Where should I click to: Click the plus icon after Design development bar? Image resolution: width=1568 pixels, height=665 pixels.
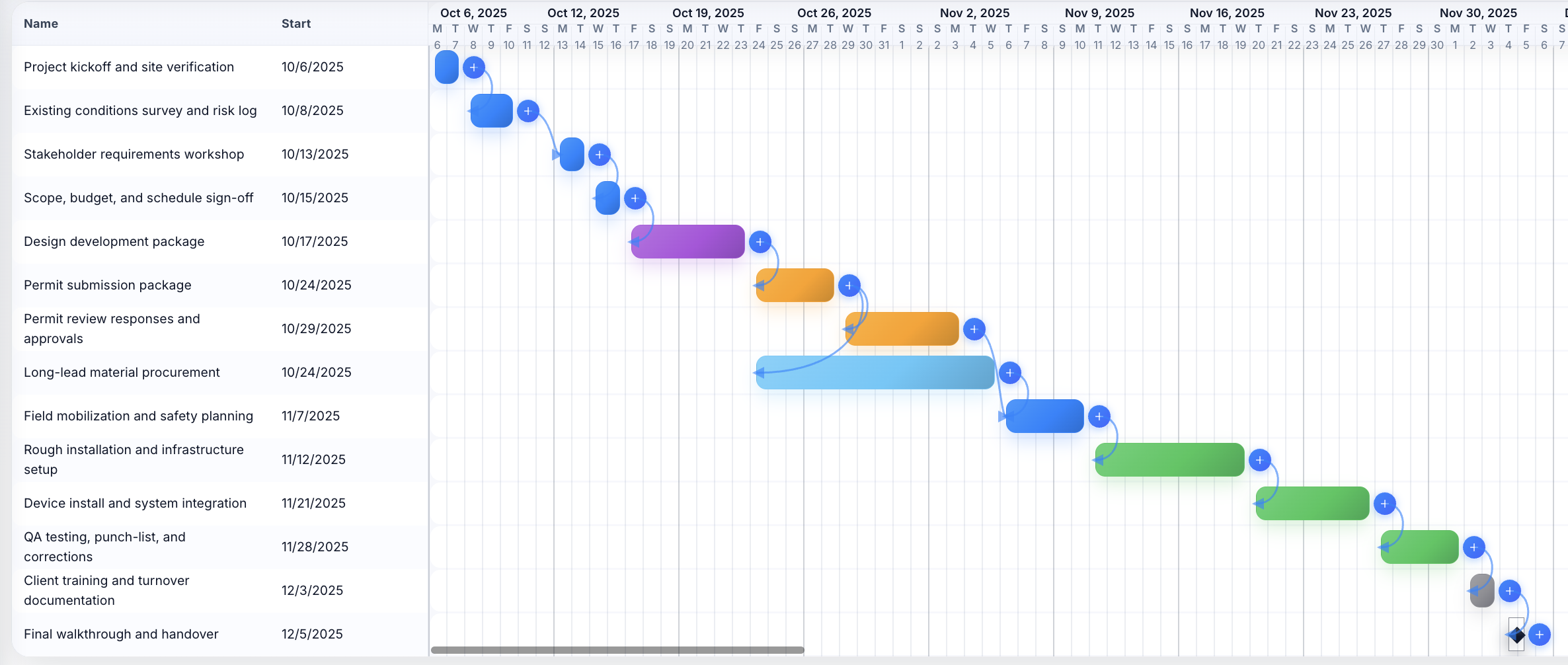pyautogui.click(x=760, y=241)
